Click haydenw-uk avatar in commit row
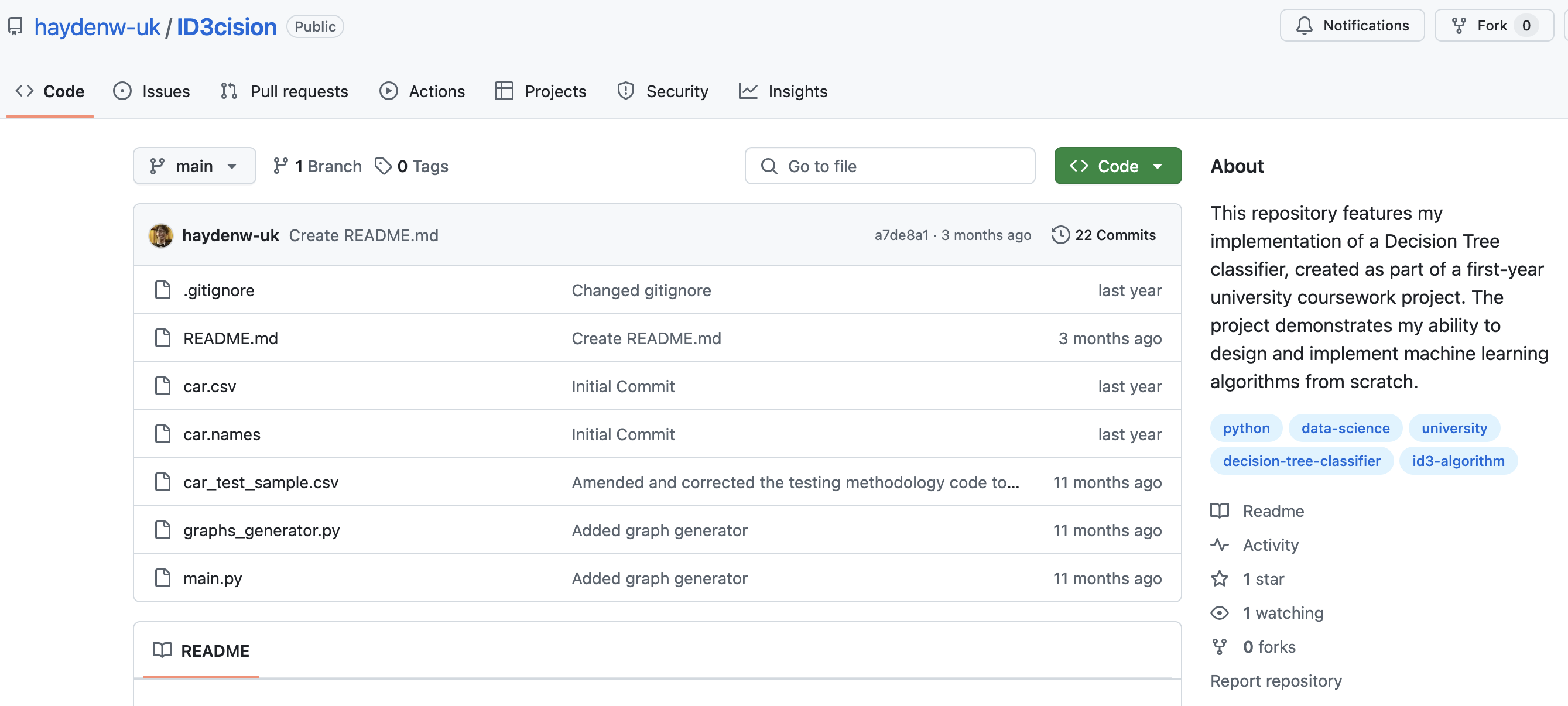The height and width of the screenshot is (706, 1568). click(160, 235)
